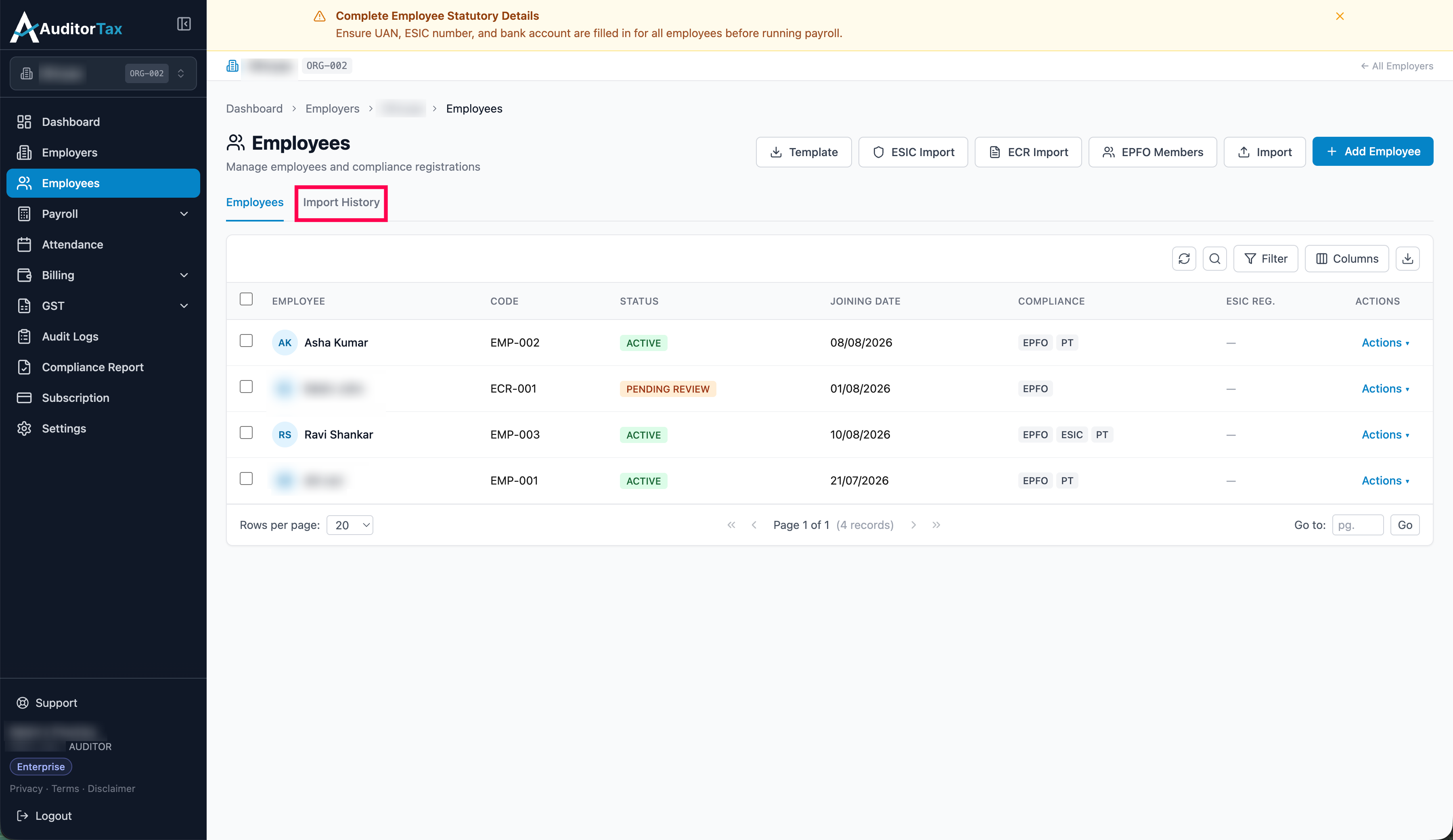Image resolution: width=1453 pixels, height=840 pixels.
Task: Open Actions menu for Ravi Shankar
Action: 1385,435
